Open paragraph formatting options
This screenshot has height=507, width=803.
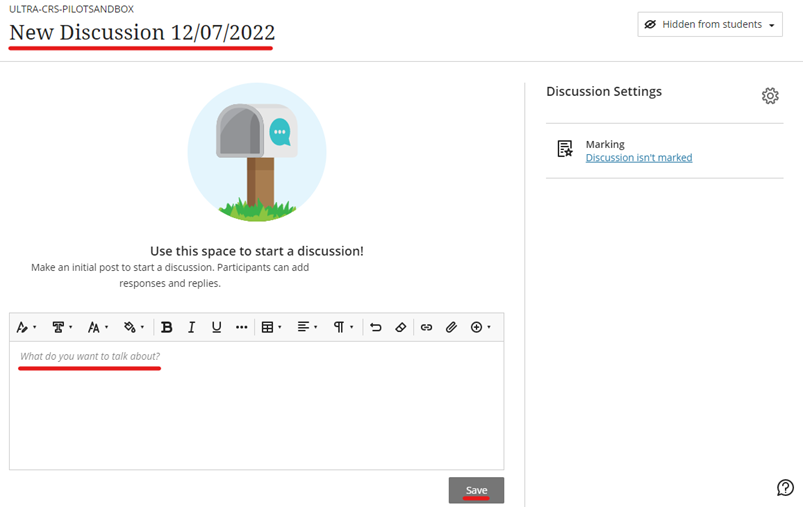(339, 327)
